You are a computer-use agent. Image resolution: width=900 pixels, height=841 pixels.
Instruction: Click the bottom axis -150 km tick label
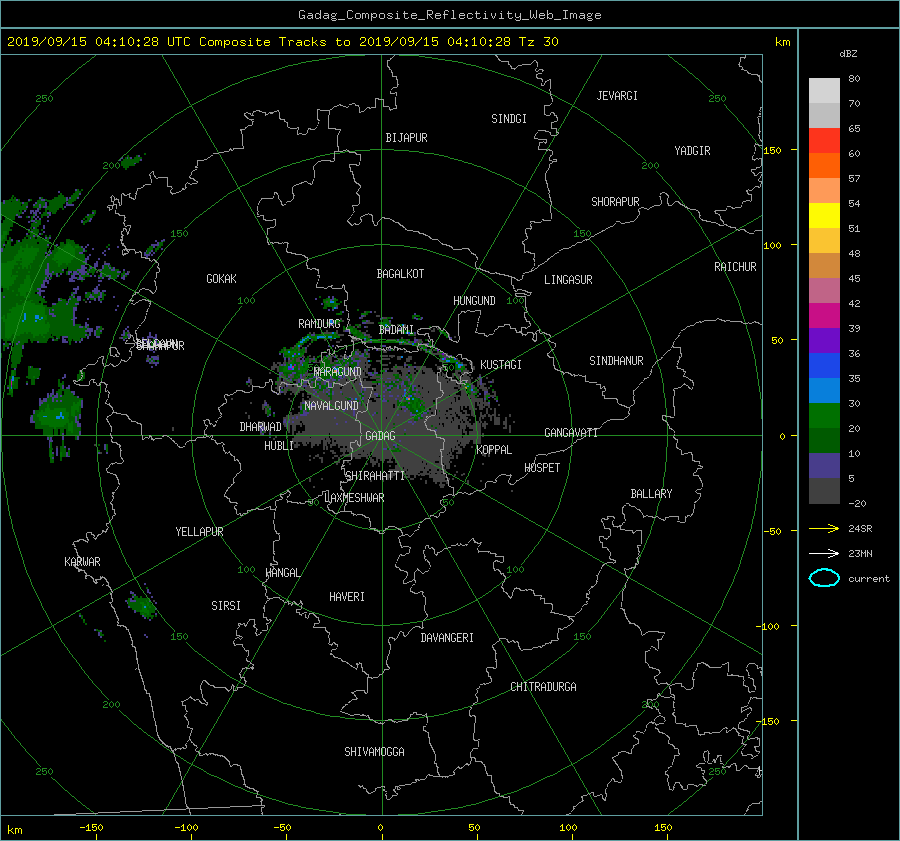click(x=91, y=828)
